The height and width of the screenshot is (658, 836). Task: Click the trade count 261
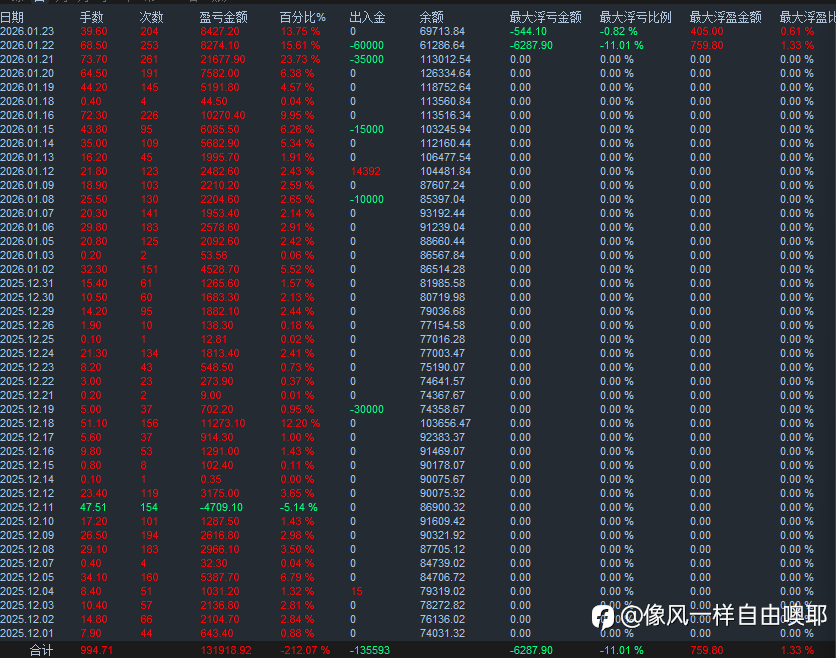pos(149,59)
